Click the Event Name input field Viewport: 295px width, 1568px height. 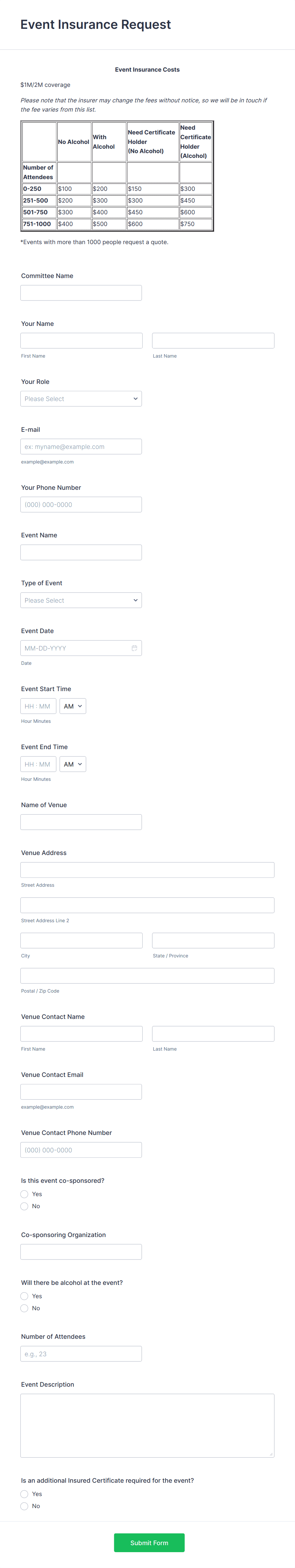[81, 552]
